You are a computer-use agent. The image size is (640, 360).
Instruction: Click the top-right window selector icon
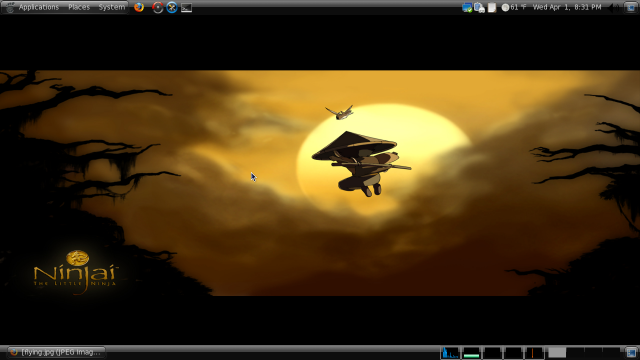tap(631, 7)
